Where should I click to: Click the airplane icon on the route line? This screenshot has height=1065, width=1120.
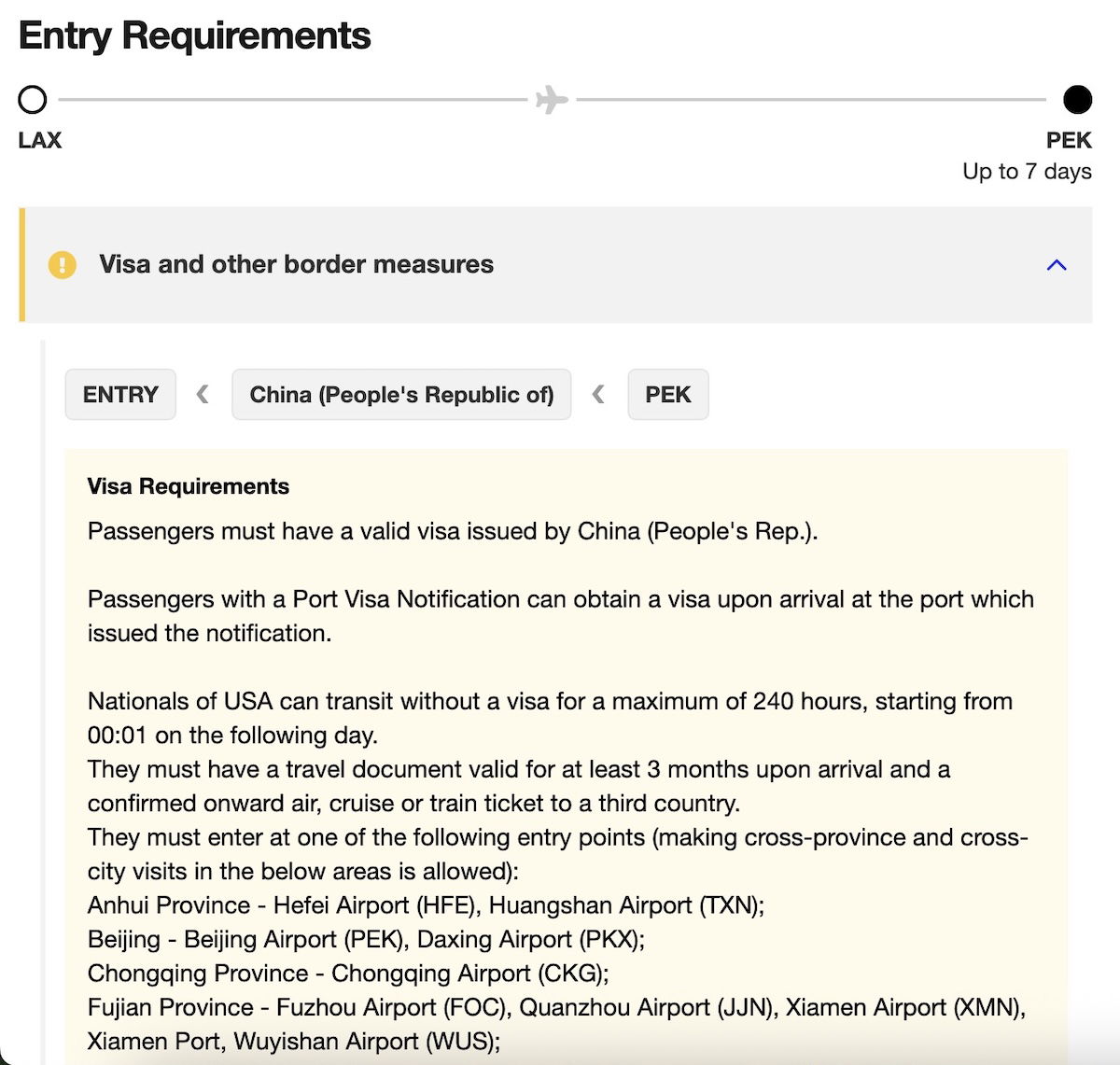[552, 99]
